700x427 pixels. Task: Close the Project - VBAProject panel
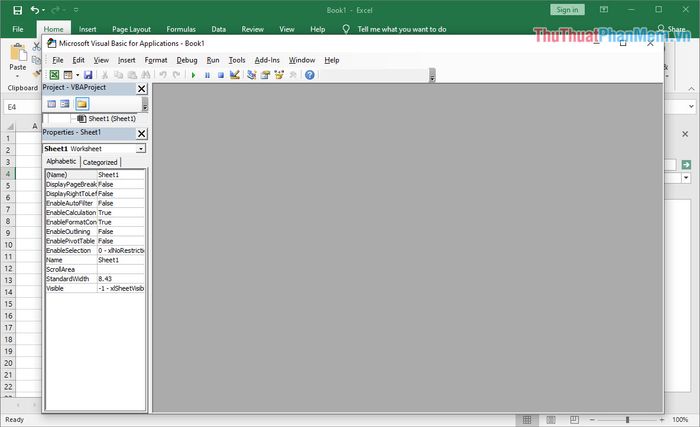point(142,88)
